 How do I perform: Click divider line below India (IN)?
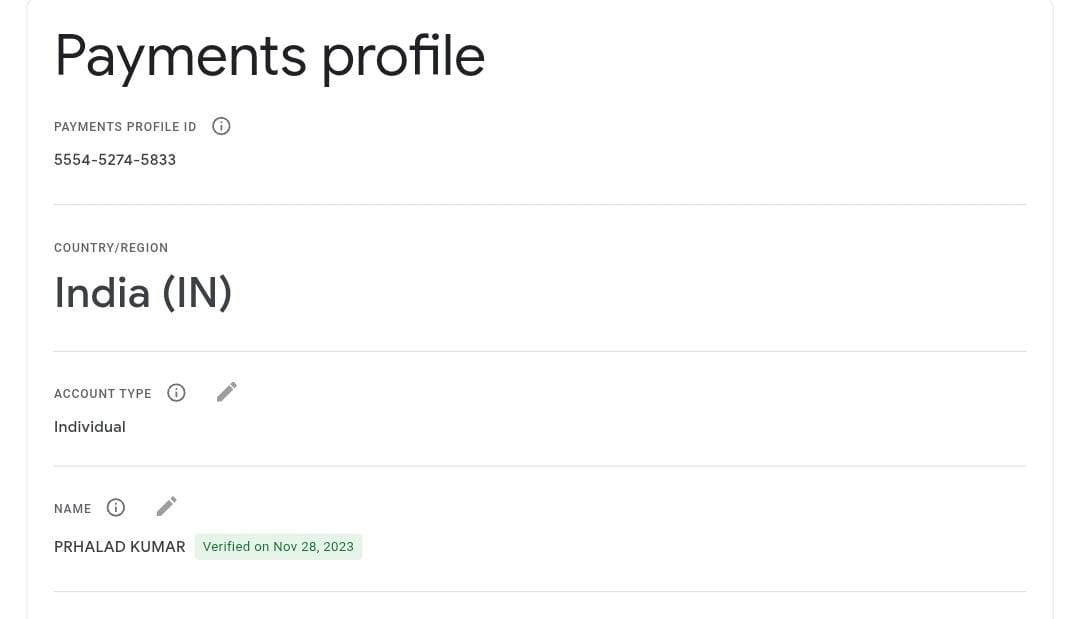540,351
